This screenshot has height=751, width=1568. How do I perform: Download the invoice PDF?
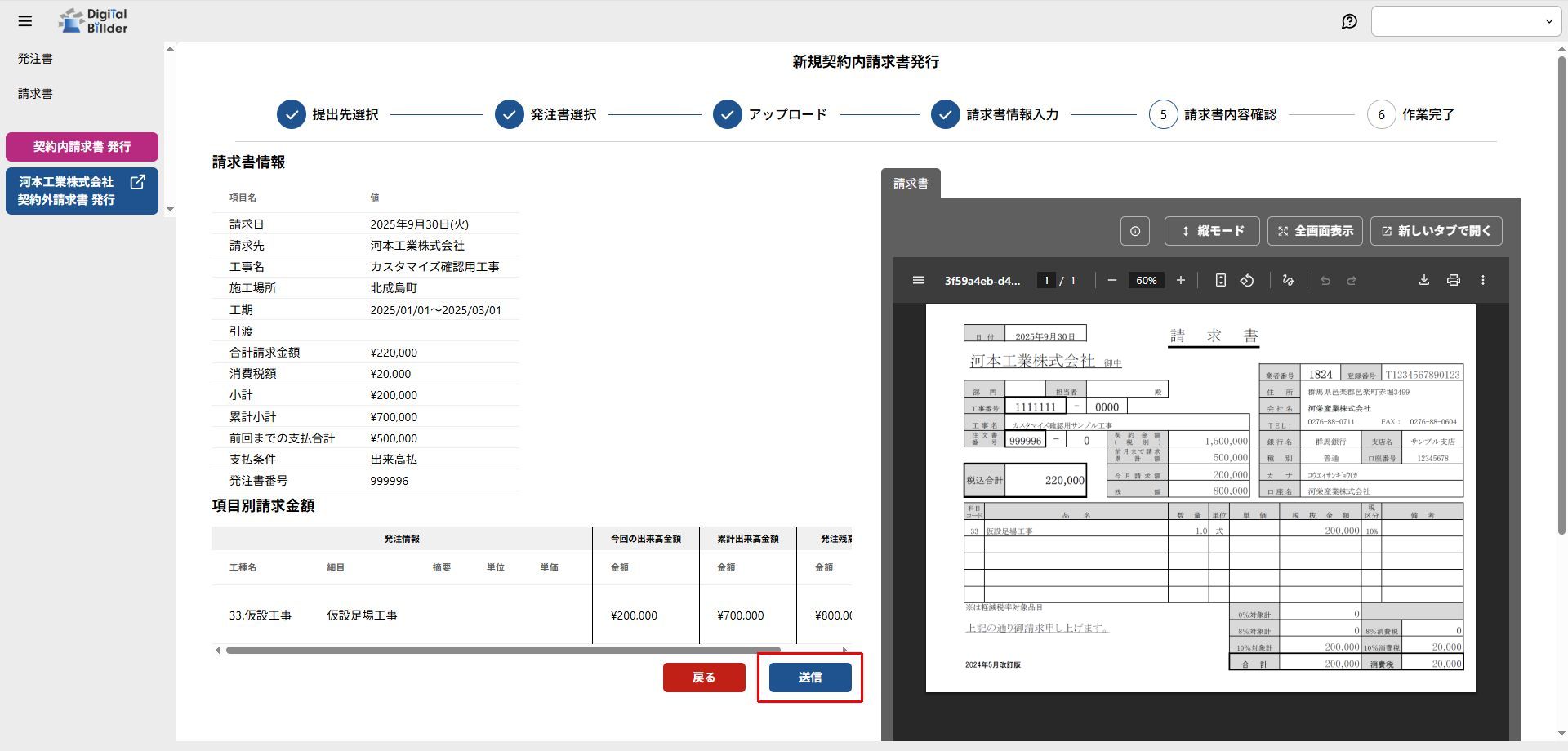(x=1423, y=280)
